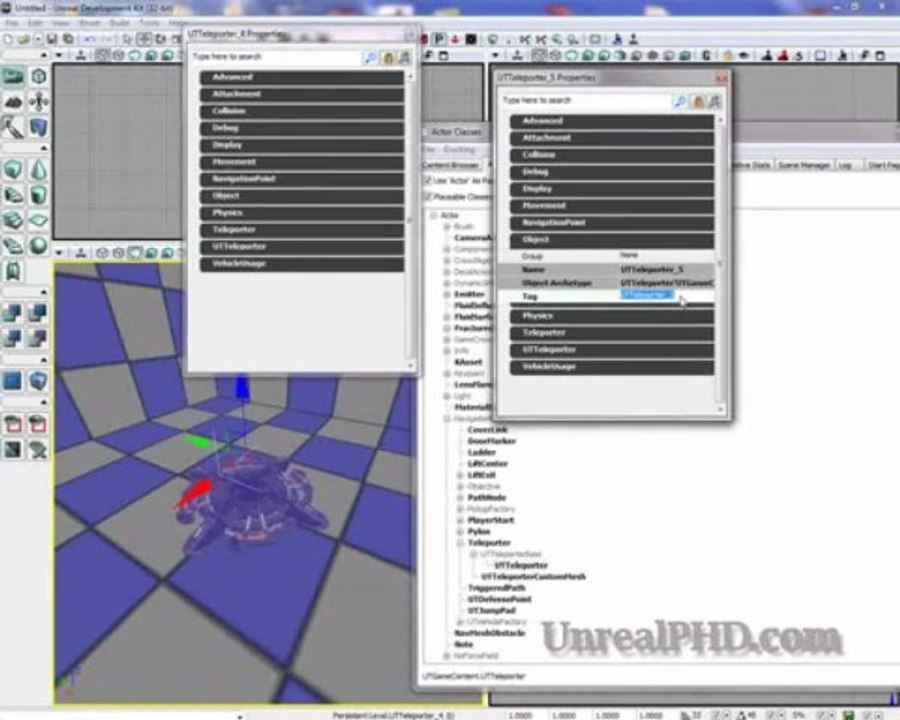Expand Display category in UTTeleporter_5 Properties
Image resolution: width=900 pixels, height=720 pixels.
(x=612, y=189)
